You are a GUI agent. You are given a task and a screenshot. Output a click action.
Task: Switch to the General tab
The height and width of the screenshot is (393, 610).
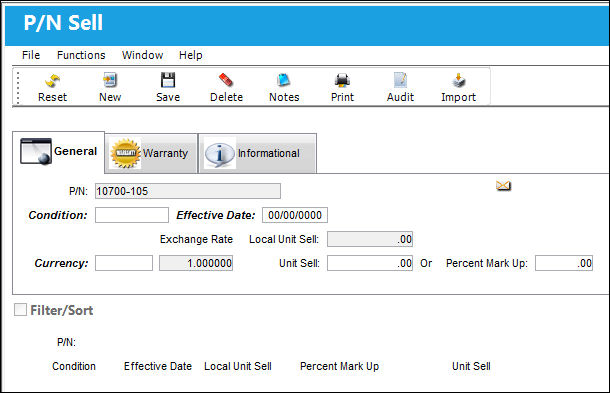(x=59, y=151)
